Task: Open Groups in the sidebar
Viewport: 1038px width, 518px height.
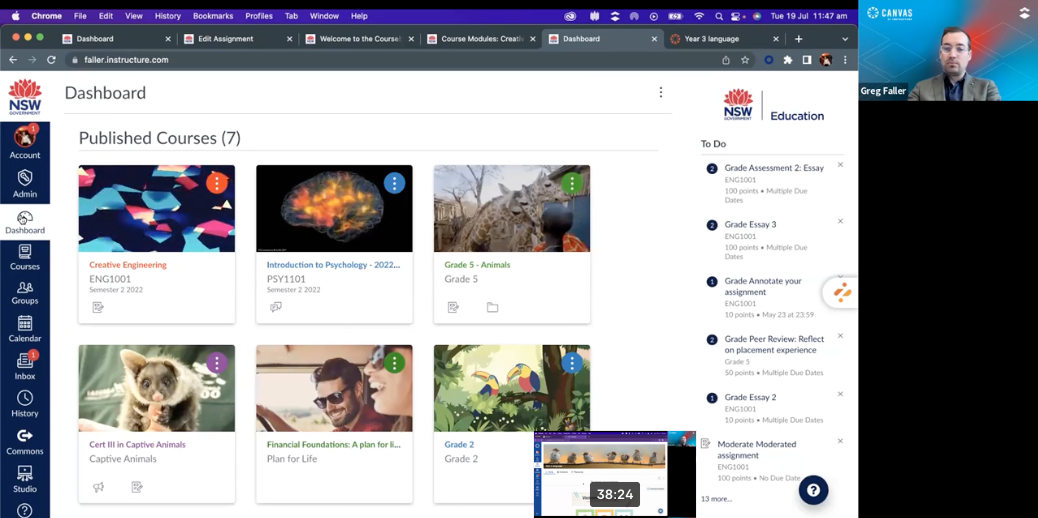Action: [x=24, y=293]
